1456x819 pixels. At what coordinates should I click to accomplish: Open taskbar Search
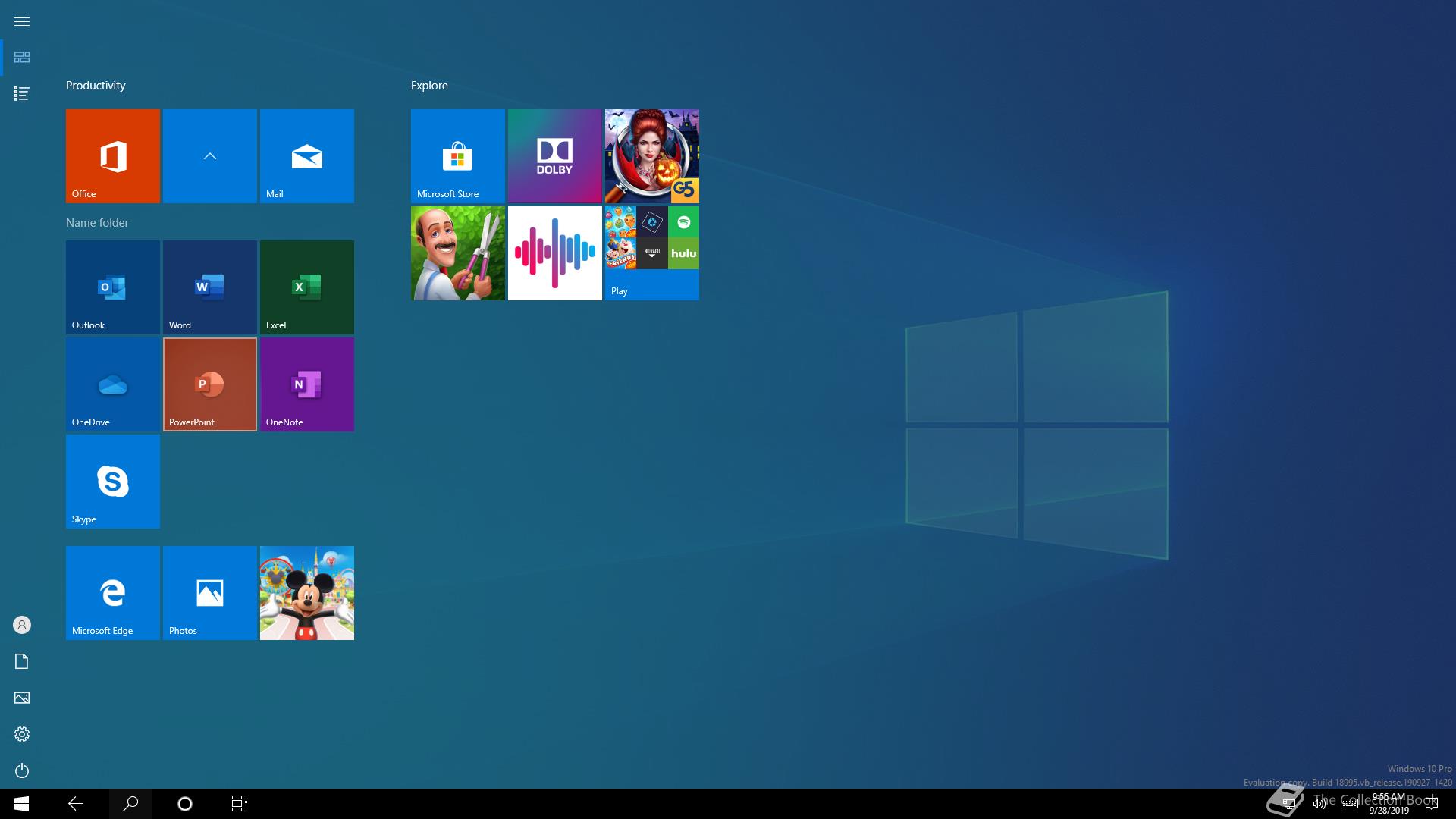point(130,804)
